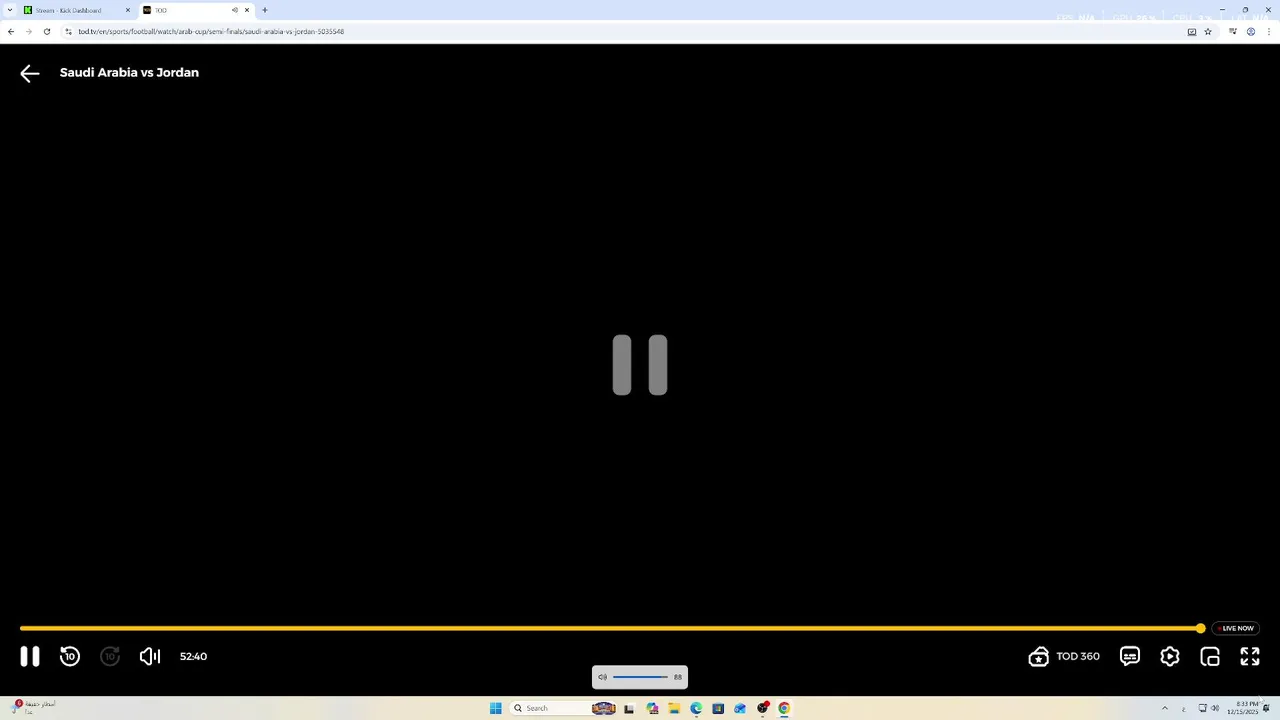Mute the player's volume speaker icon
1280x720 pixels.
click(x=150, y=656)
